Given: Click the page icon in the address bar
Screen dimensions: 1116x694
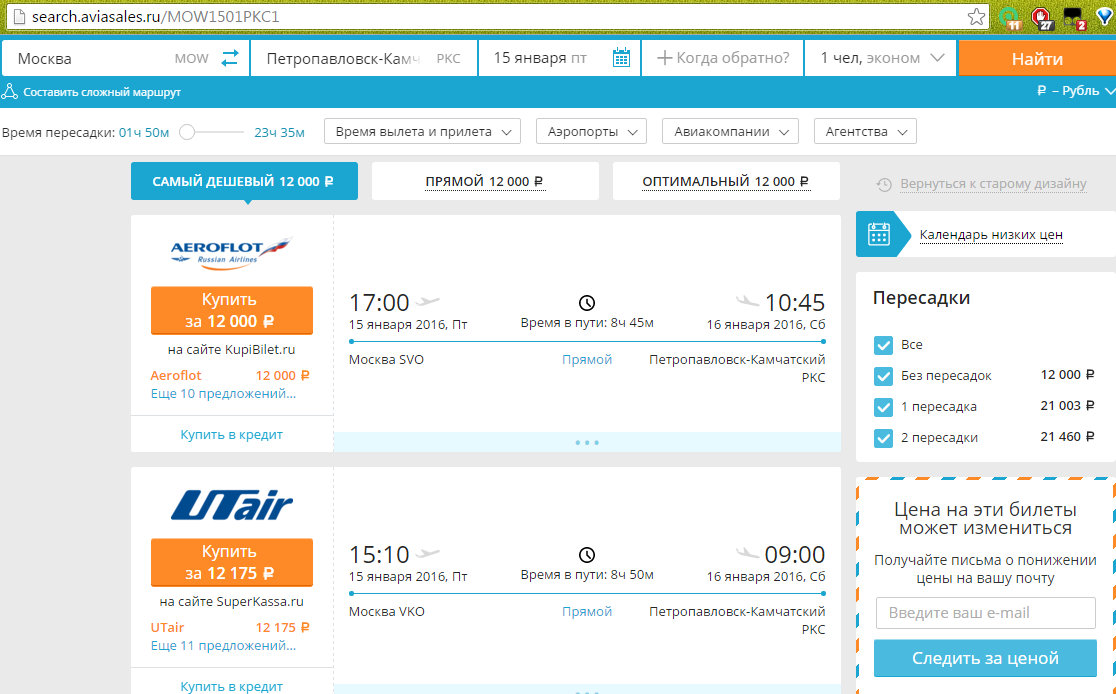Looking at the screenshot, I should (x=19, y=16).
